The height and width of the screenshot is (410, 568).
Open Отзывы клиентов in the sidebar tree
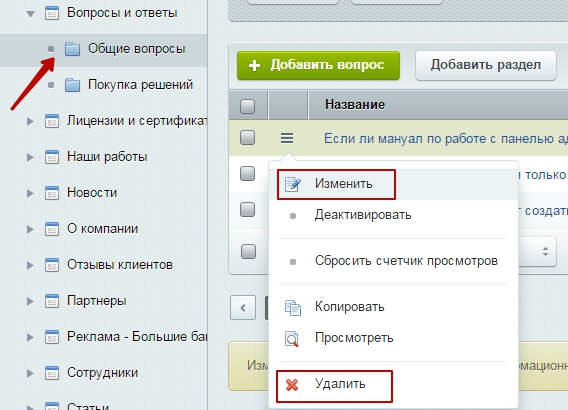(120, 265)
